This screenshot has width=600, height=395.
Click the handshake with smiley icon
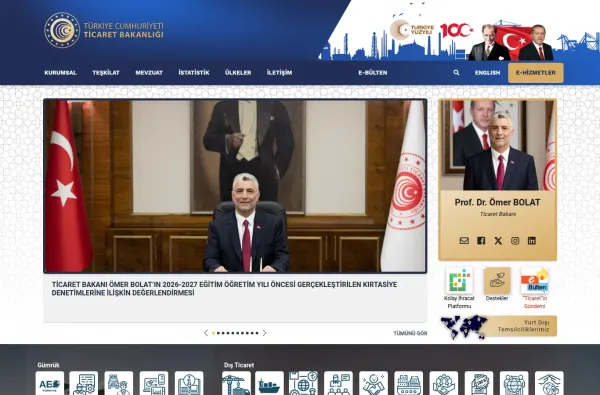(373, 383)
